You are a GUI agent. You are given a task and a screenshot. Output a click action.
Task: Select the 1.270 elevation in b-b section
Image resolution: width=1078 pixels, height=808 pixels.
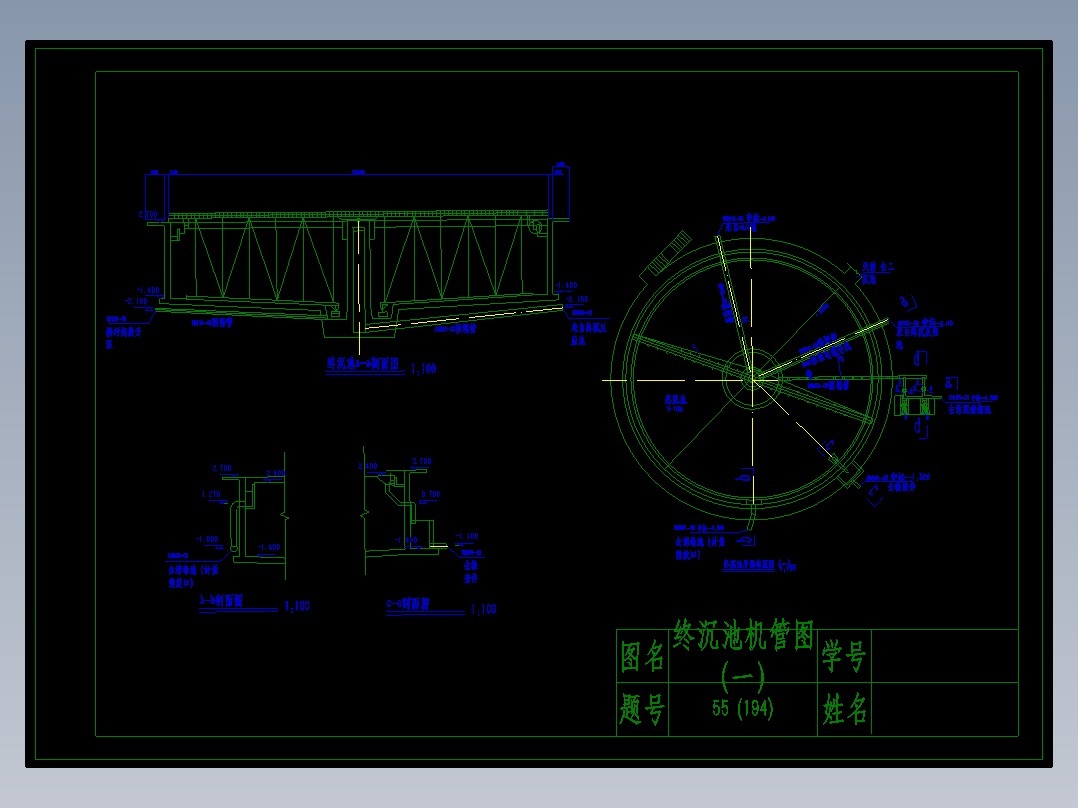coord(211,494)
